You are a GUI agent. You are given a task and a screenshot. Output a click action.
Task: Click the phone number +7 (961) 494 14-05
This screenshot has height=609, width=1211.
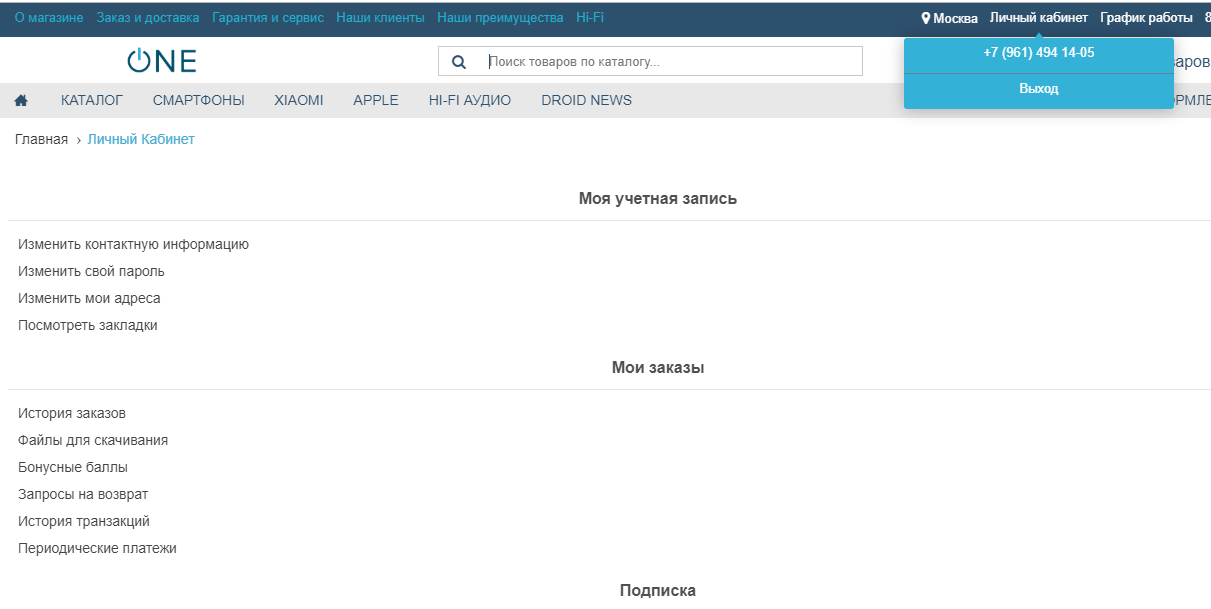point(1038,53)
